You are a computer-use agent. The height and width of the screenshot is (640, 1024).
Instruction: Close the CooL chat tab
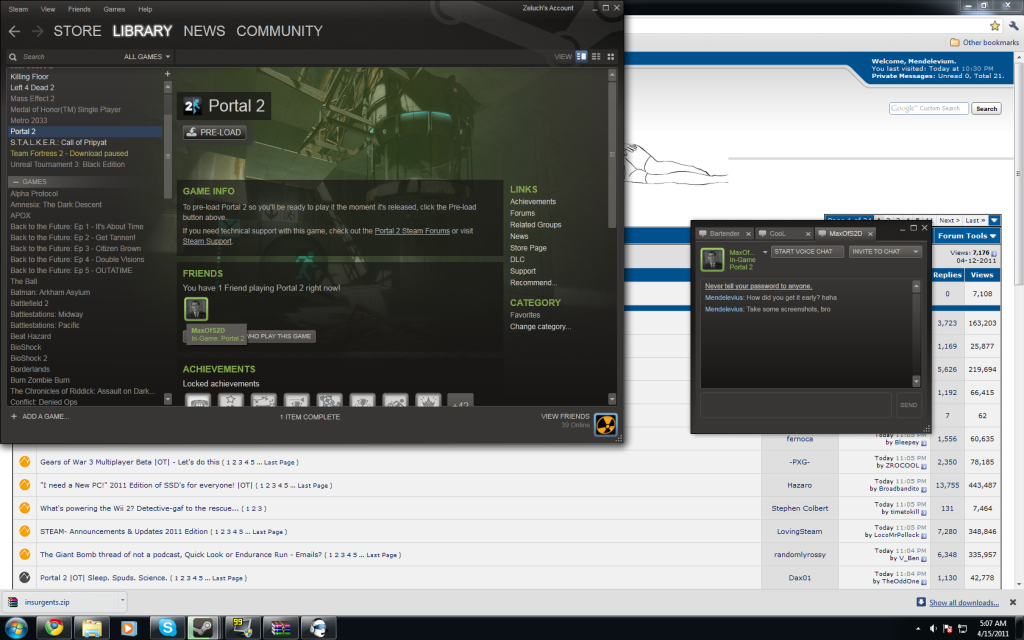tap(808, 234)
